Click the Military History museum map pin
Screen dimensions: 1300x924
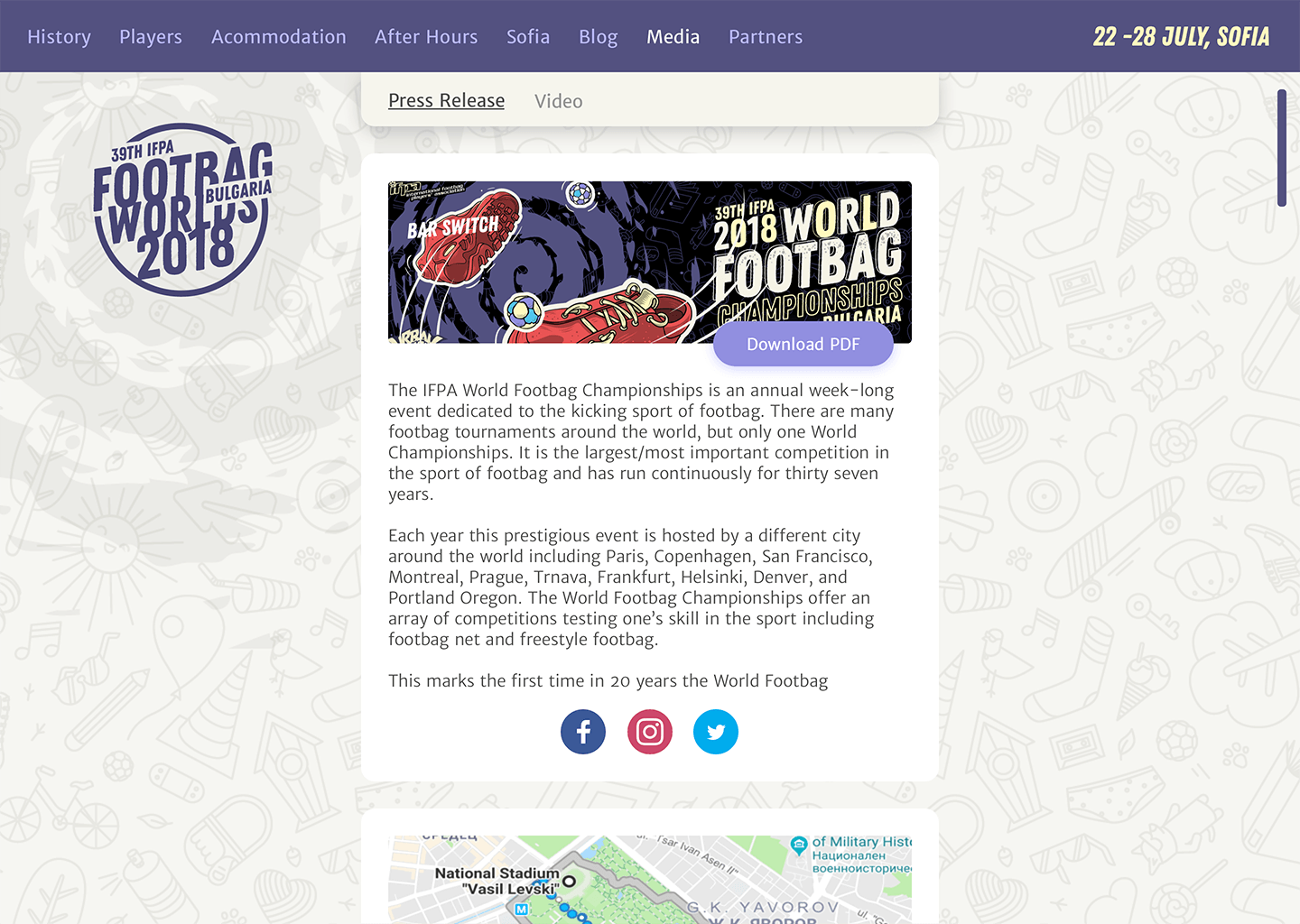(798, 845)
